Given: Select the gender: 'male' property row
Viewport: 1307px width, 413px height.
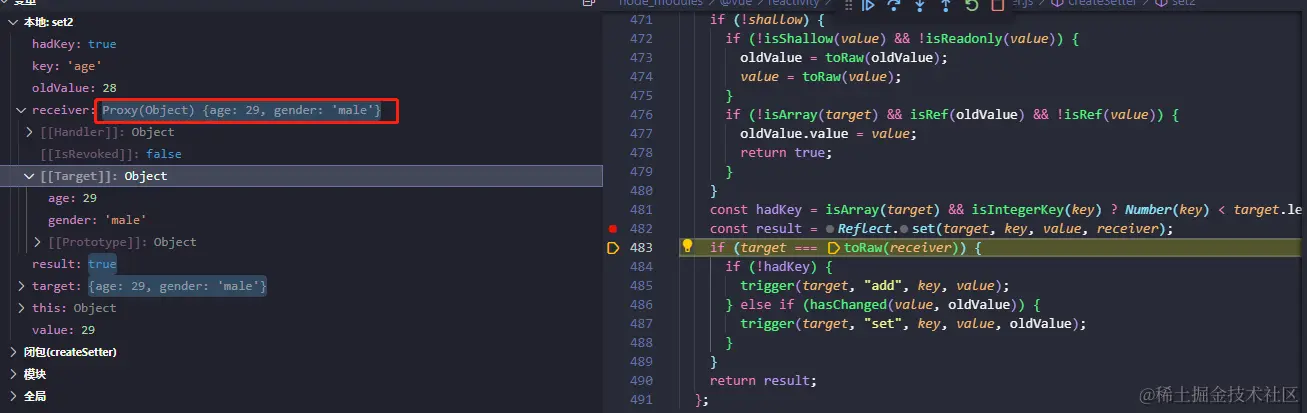Looking at the screenshot, I should (x=301, y=220).
